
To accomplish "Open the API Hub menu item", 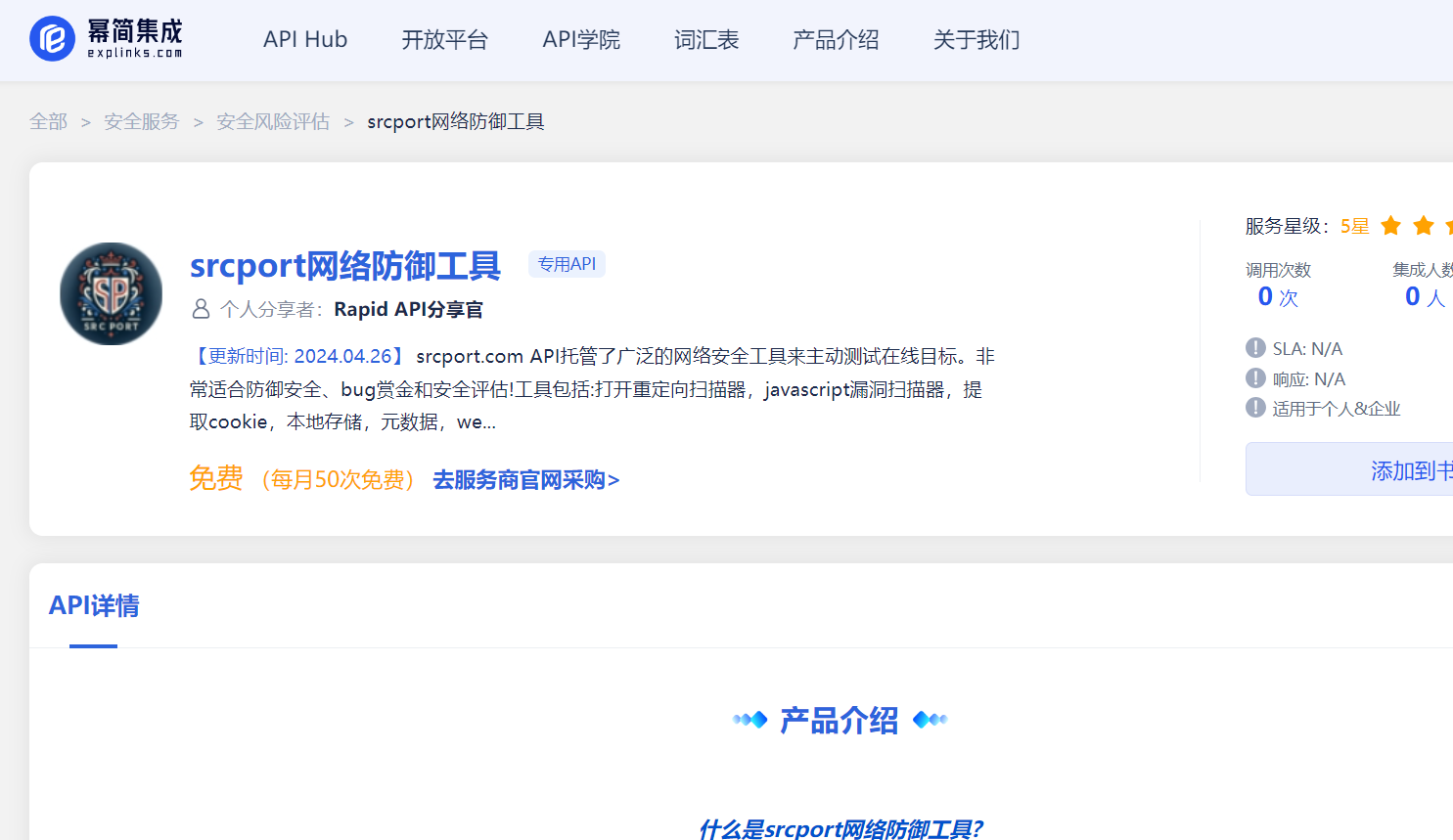I will point(304,39).
